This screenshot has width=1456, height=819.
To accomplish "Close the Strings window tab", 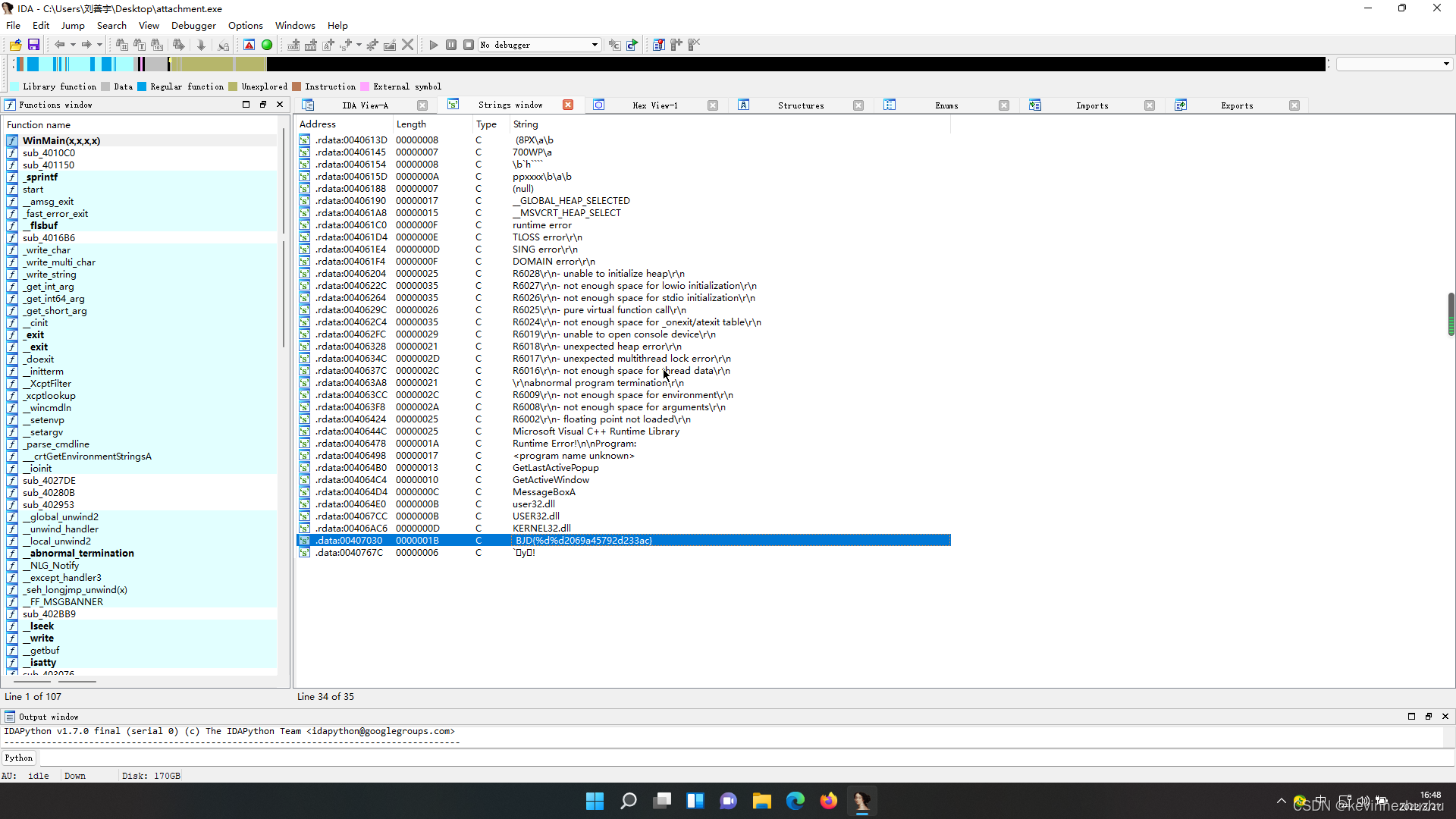I will 568,105.
